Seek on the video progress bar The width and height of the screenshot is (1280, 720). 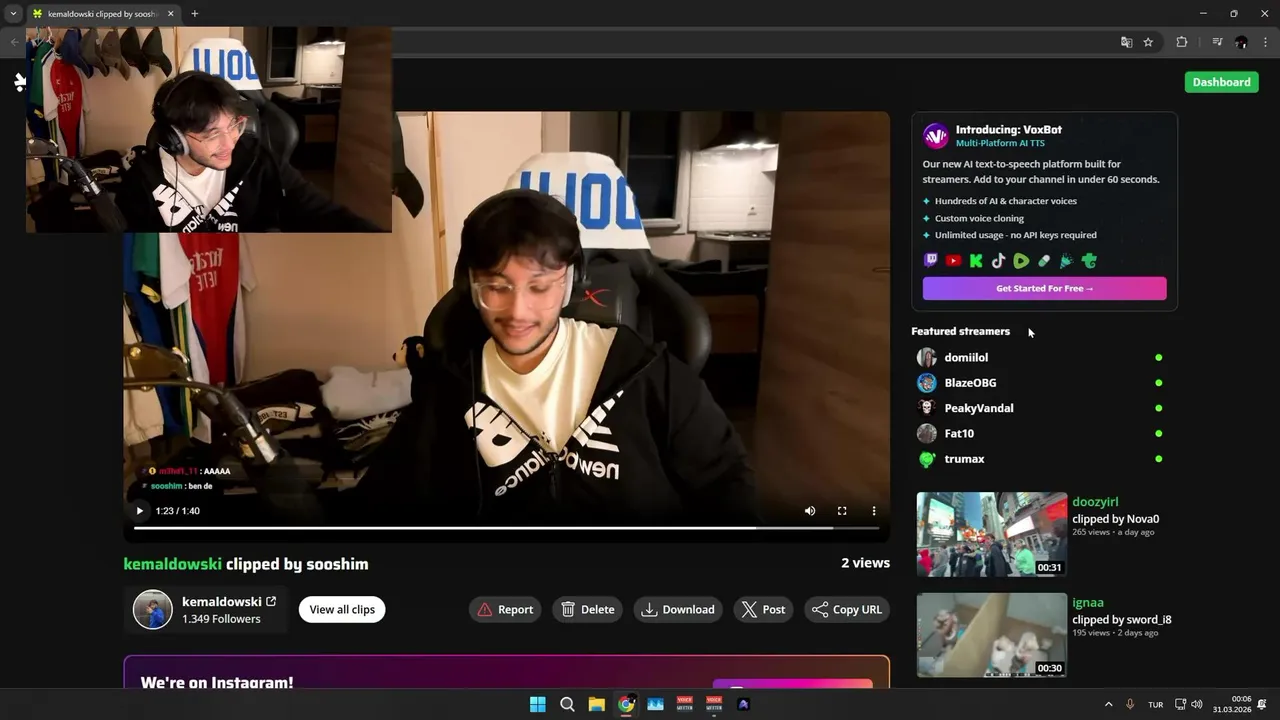506,528
